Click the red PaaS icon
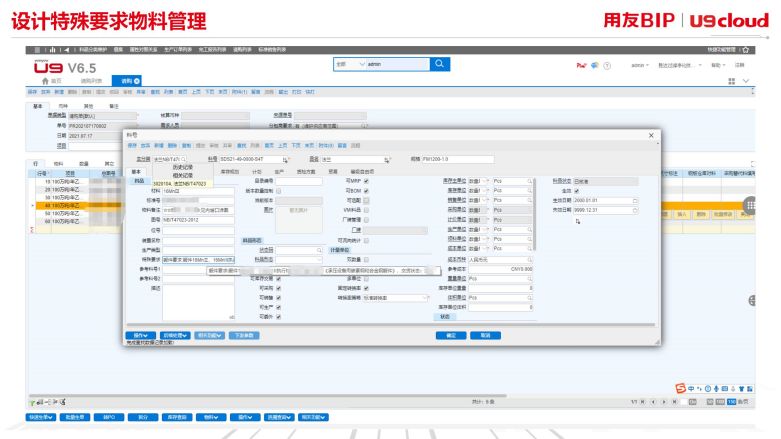 (x=581, y=65)
